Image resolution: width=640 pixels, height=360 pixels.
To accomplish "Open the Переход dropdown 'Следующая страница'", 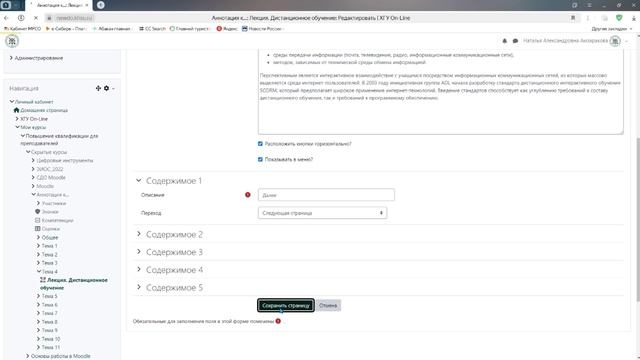I will (322, 213).
